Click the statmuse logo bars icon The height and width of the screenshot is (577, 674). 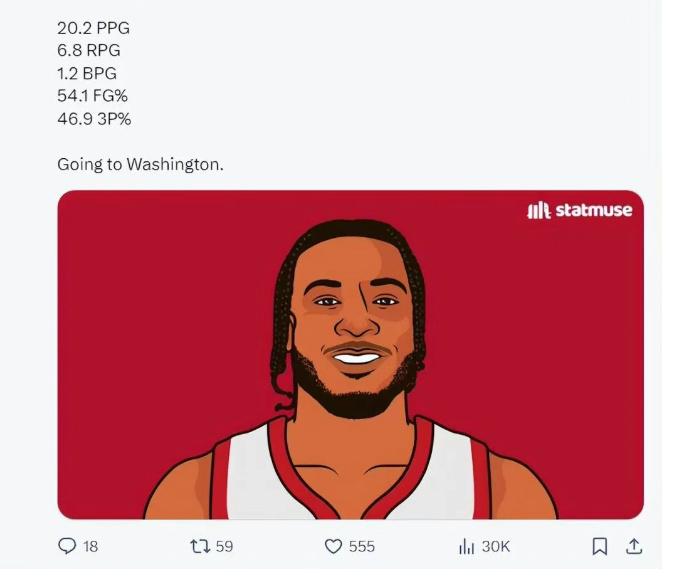click(x=539, y=210)
